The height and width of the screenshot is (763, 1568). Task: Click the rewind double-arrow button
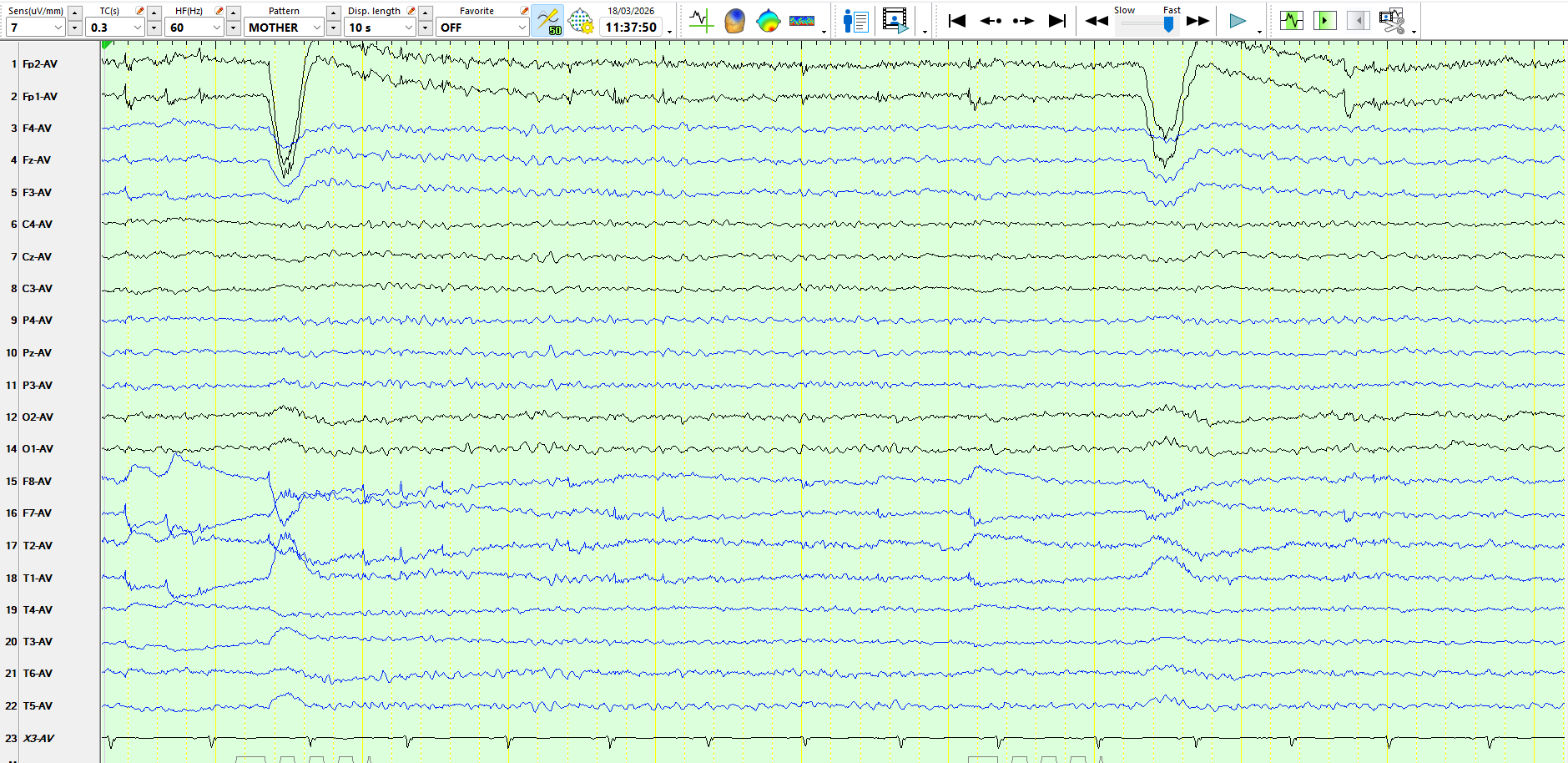pyautogui.click(x=1097, y=21)
